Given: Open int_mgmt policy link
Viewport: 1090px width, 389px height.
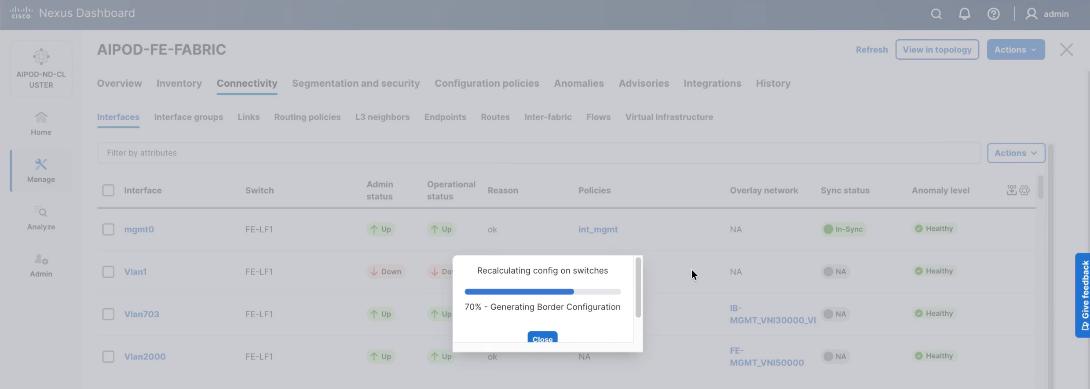Looking at the screenshot, I should 598,229.
